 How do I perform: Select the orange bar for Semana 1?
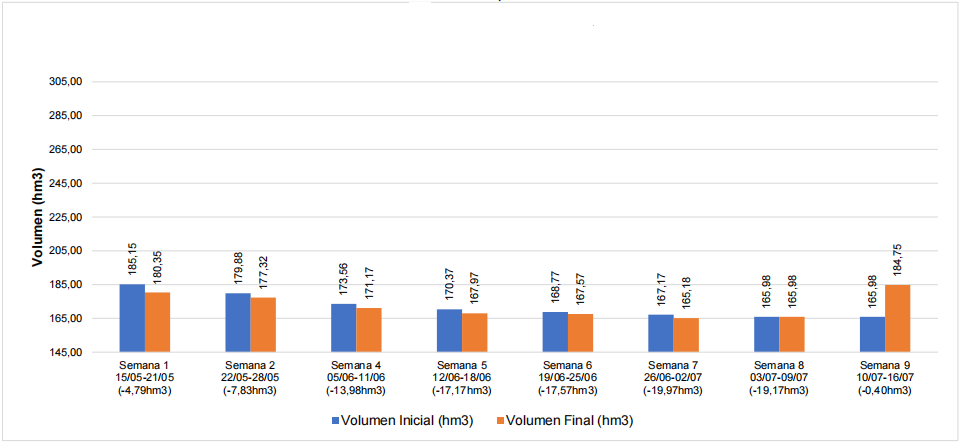157,322
